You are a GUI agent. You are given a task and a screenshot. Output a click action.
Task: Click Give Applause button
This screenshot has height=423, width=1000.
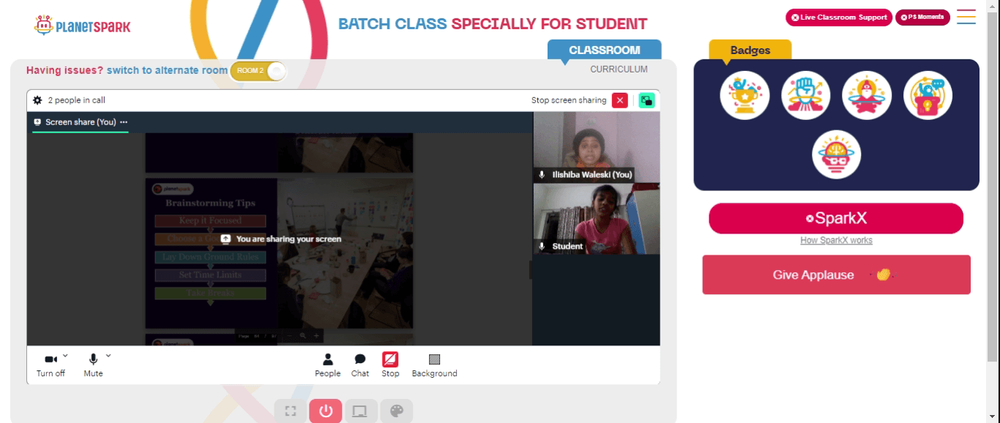(x=836, y=275)
